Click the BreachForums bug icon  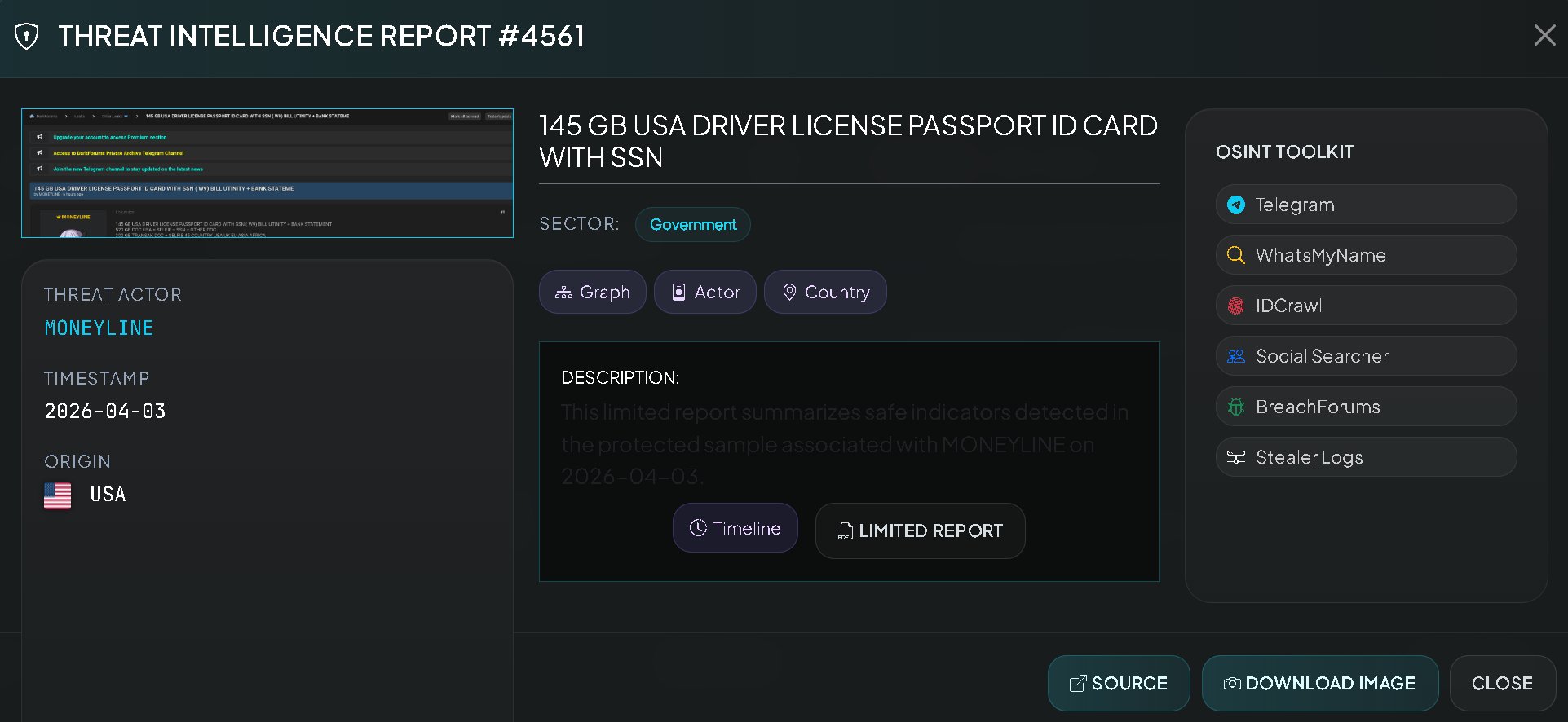[x=1236, y=407]
